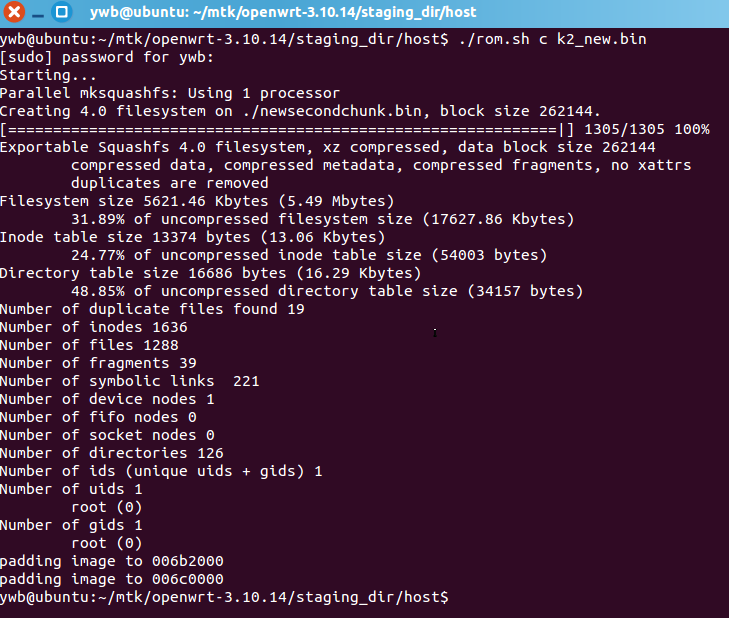Minimize the terminal window

point(38,13)
